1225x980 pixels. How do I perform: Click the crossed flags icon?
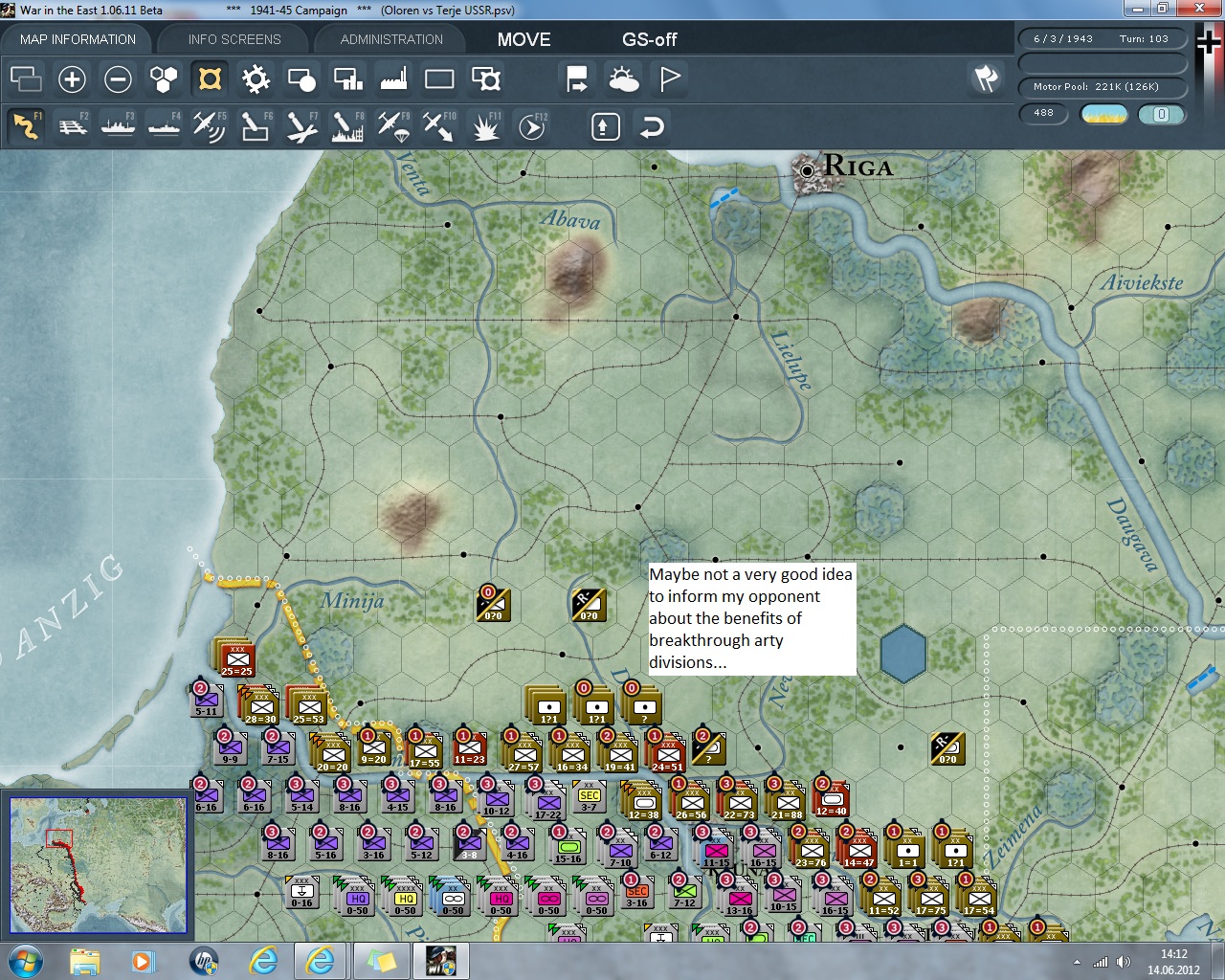pos(986,78)
